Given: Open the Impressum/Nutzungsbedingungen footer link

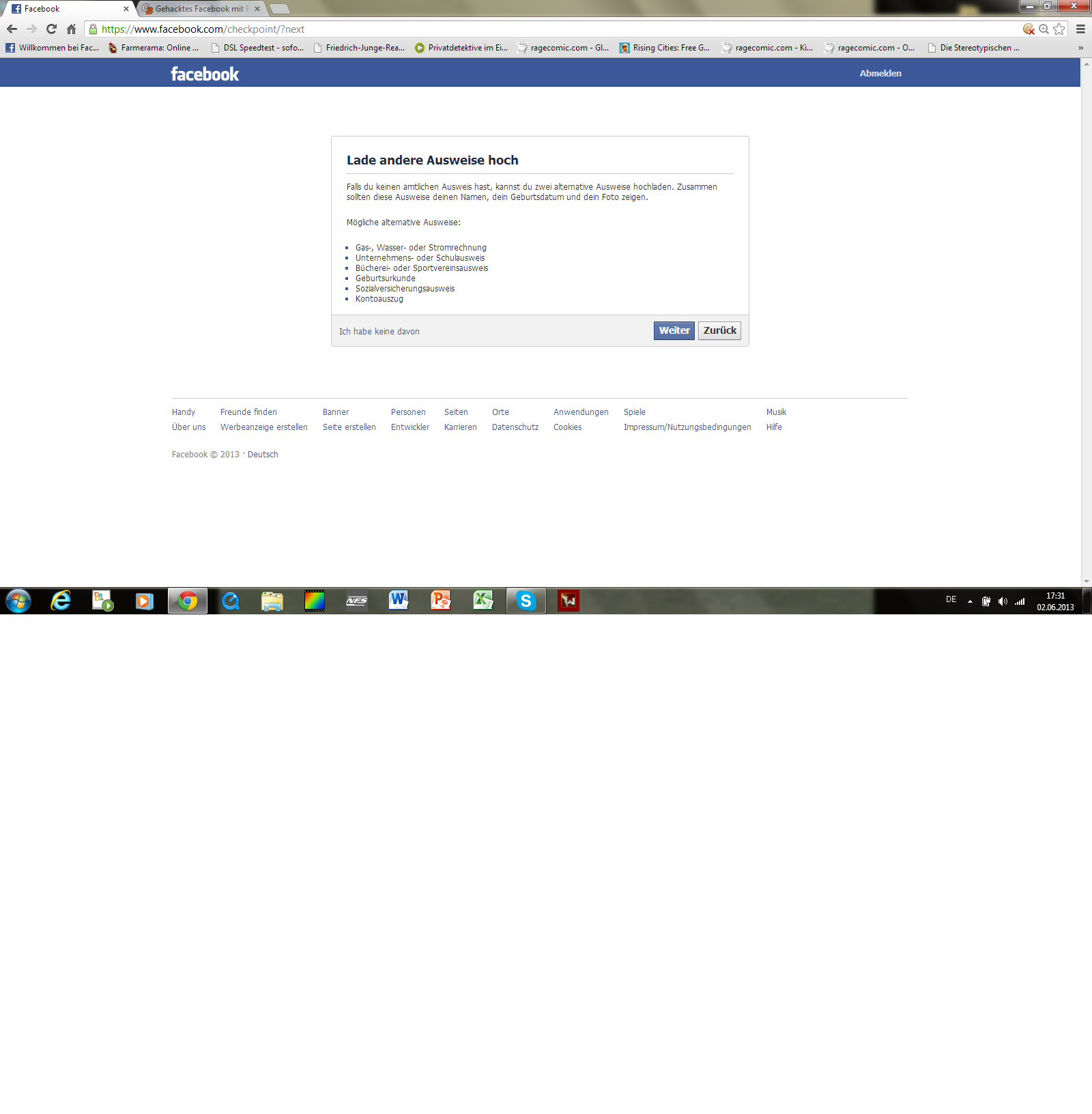Looking at the screenshot, I should click(687, 427).
